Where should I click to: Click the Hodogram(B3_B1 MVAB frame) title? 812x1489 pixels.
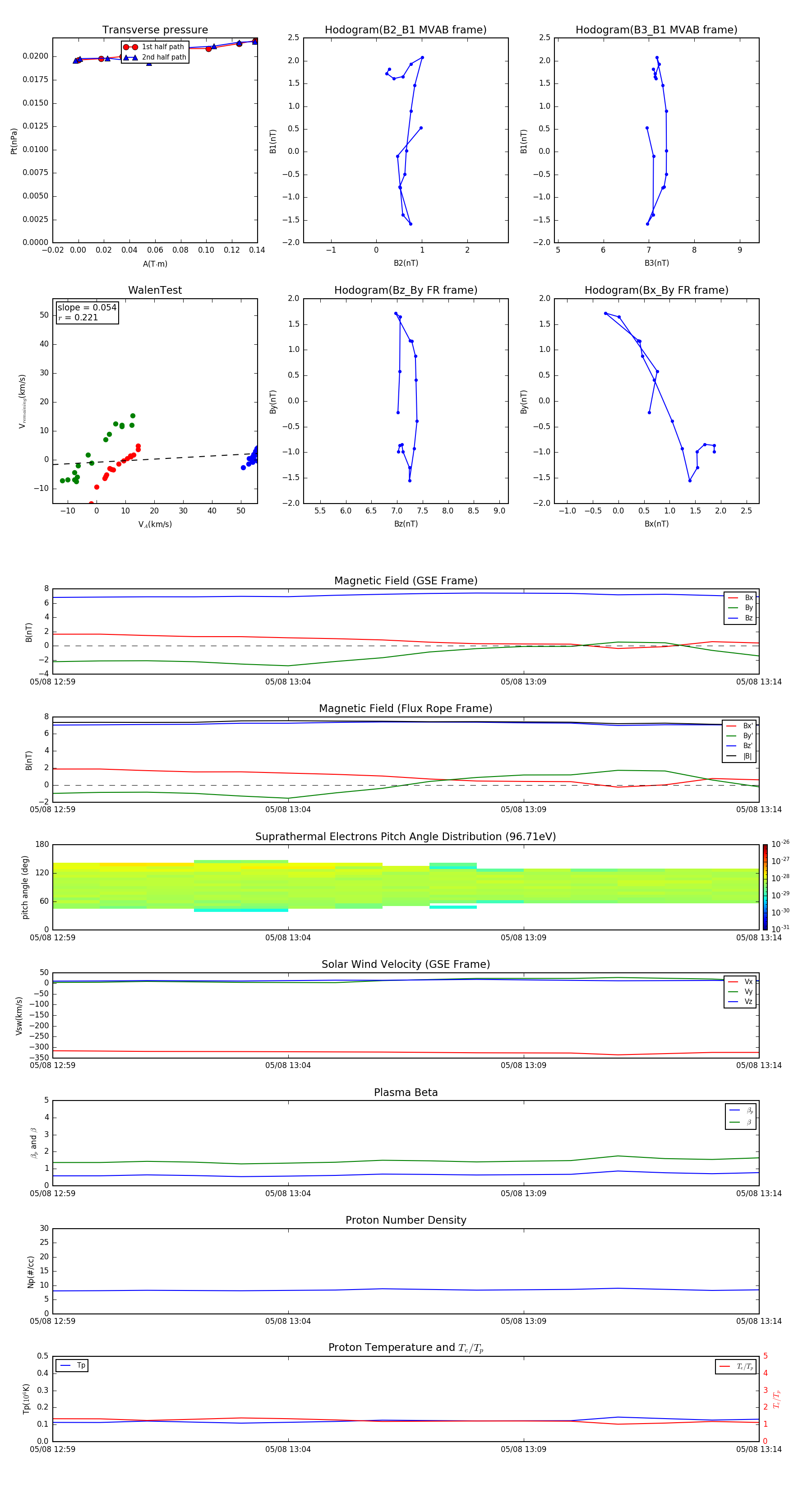point(656,30)
